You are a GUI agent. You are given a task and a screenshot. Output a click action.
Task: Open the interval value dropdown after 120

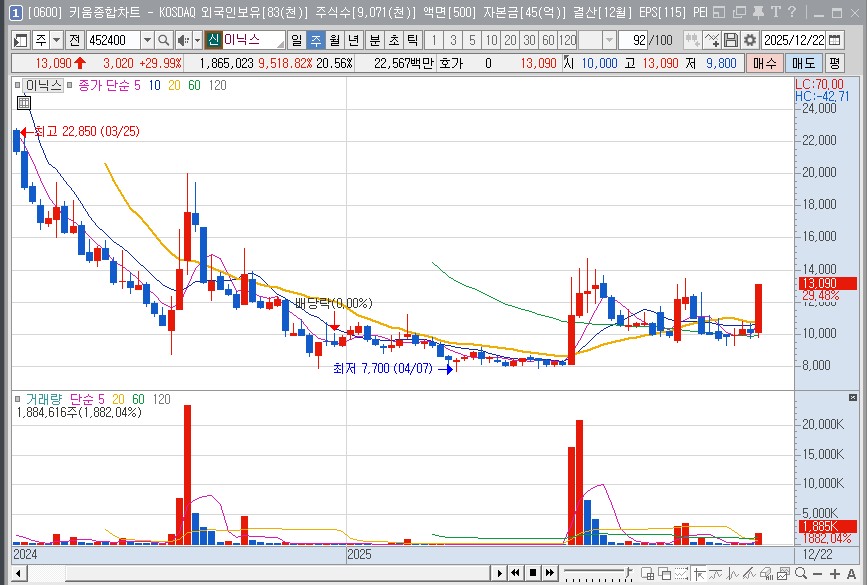(609, 40)
